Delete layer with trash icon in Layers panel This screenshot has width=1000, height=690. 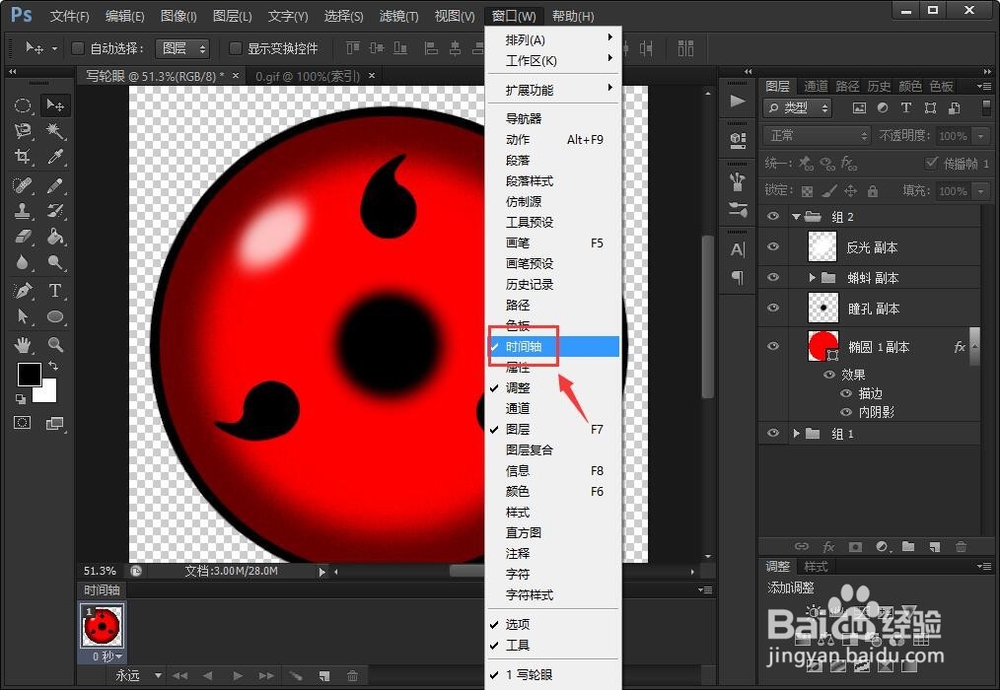960,547
